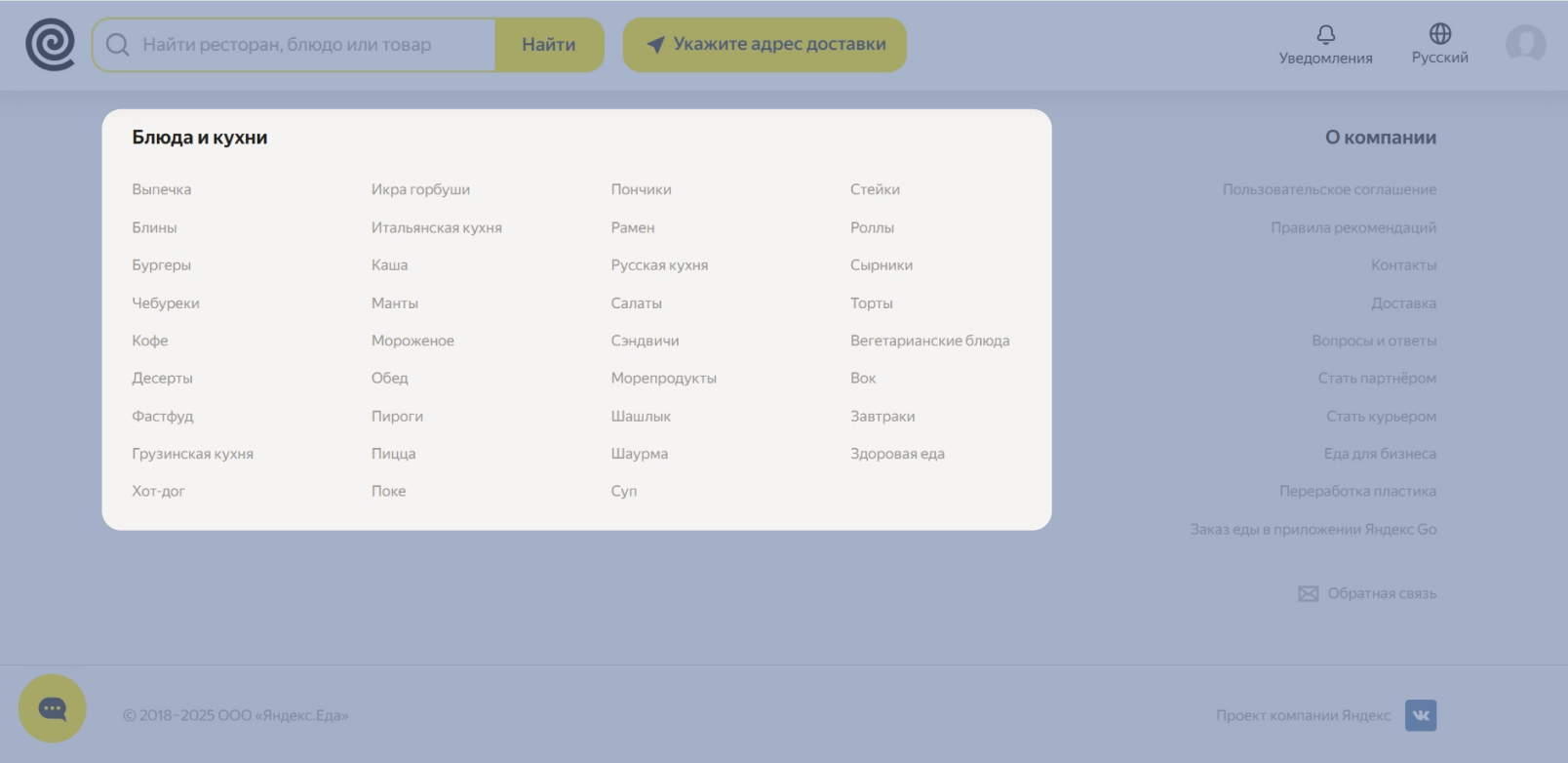The image size is (1568, 763).
Task: Open the Суп category
Action: (623, 492)
